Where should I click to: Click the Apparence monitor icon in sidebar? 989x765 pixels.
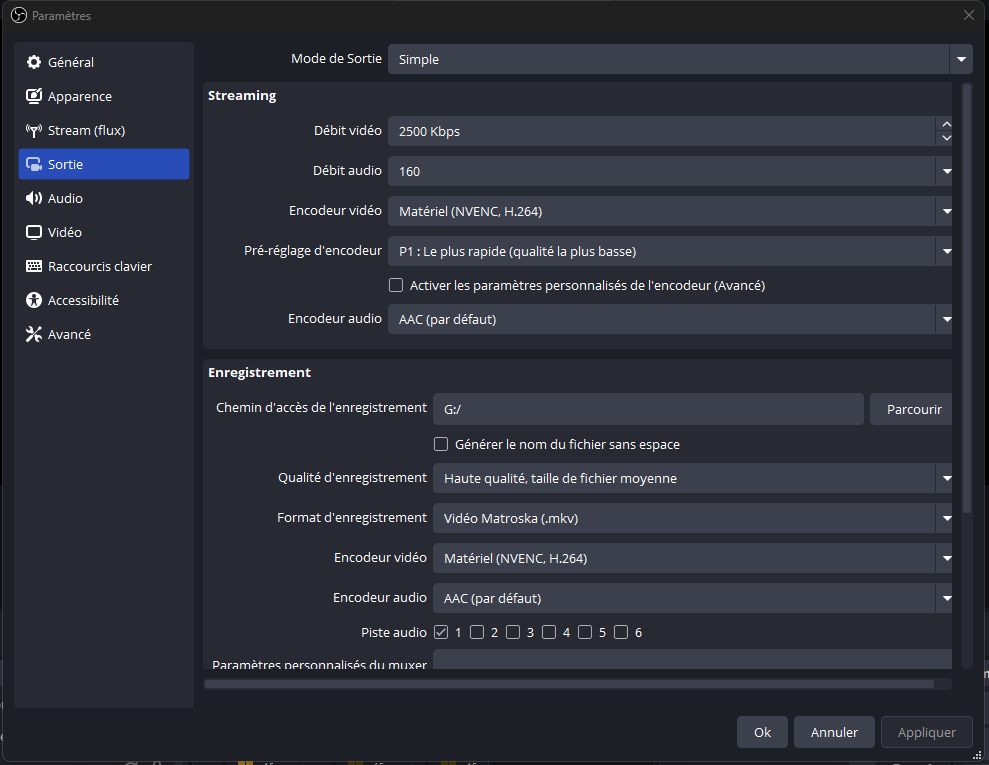33,96
